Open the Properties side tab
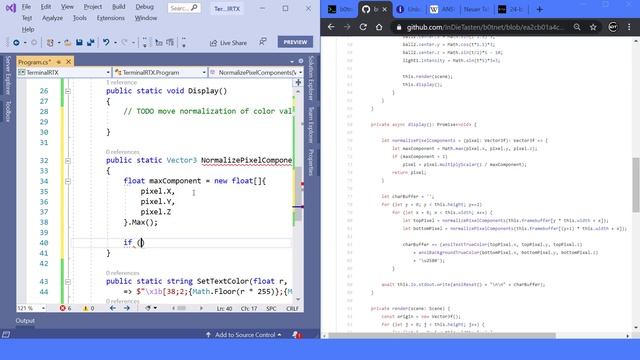640x360 pixels. coord(311,162)
